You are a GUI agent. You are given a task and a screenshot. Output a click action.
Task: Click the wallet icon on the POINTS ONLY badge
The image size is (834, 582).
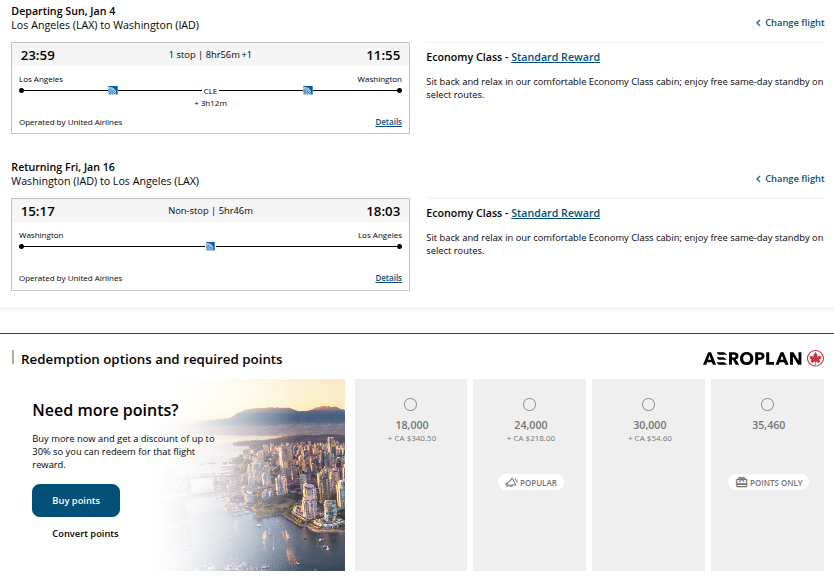point(740,482)
